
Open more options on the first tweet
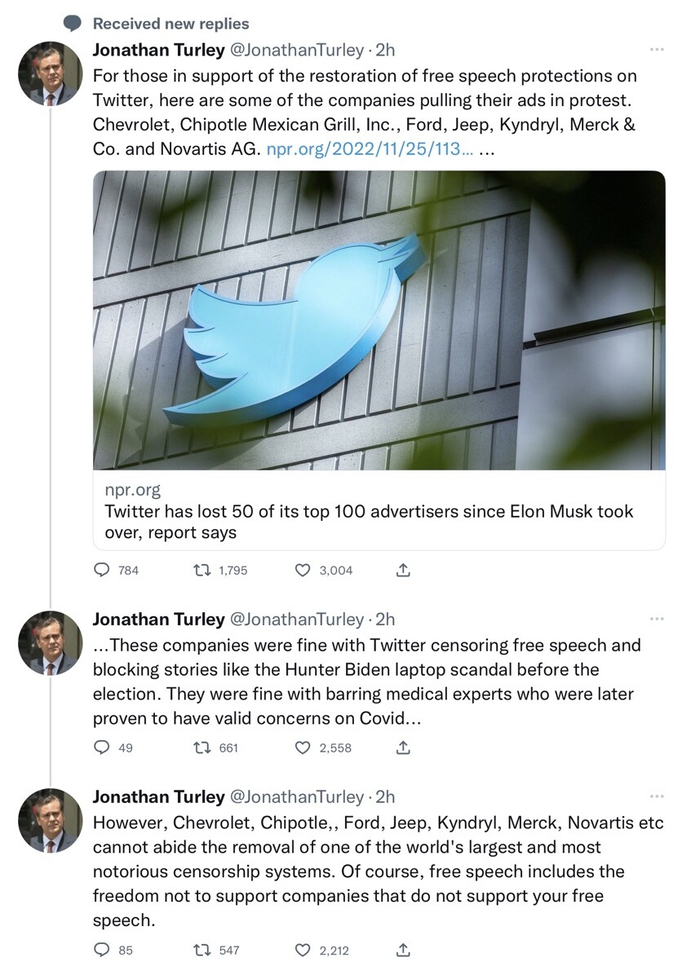click(656, 49)
